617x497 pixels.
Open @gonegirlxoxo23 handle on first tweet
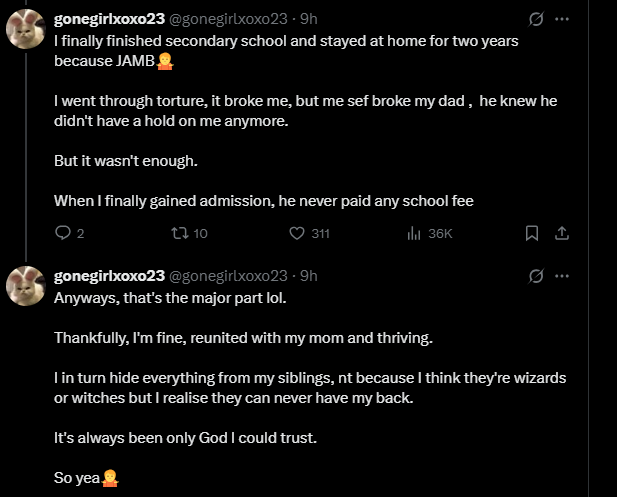tap(228, 19)
